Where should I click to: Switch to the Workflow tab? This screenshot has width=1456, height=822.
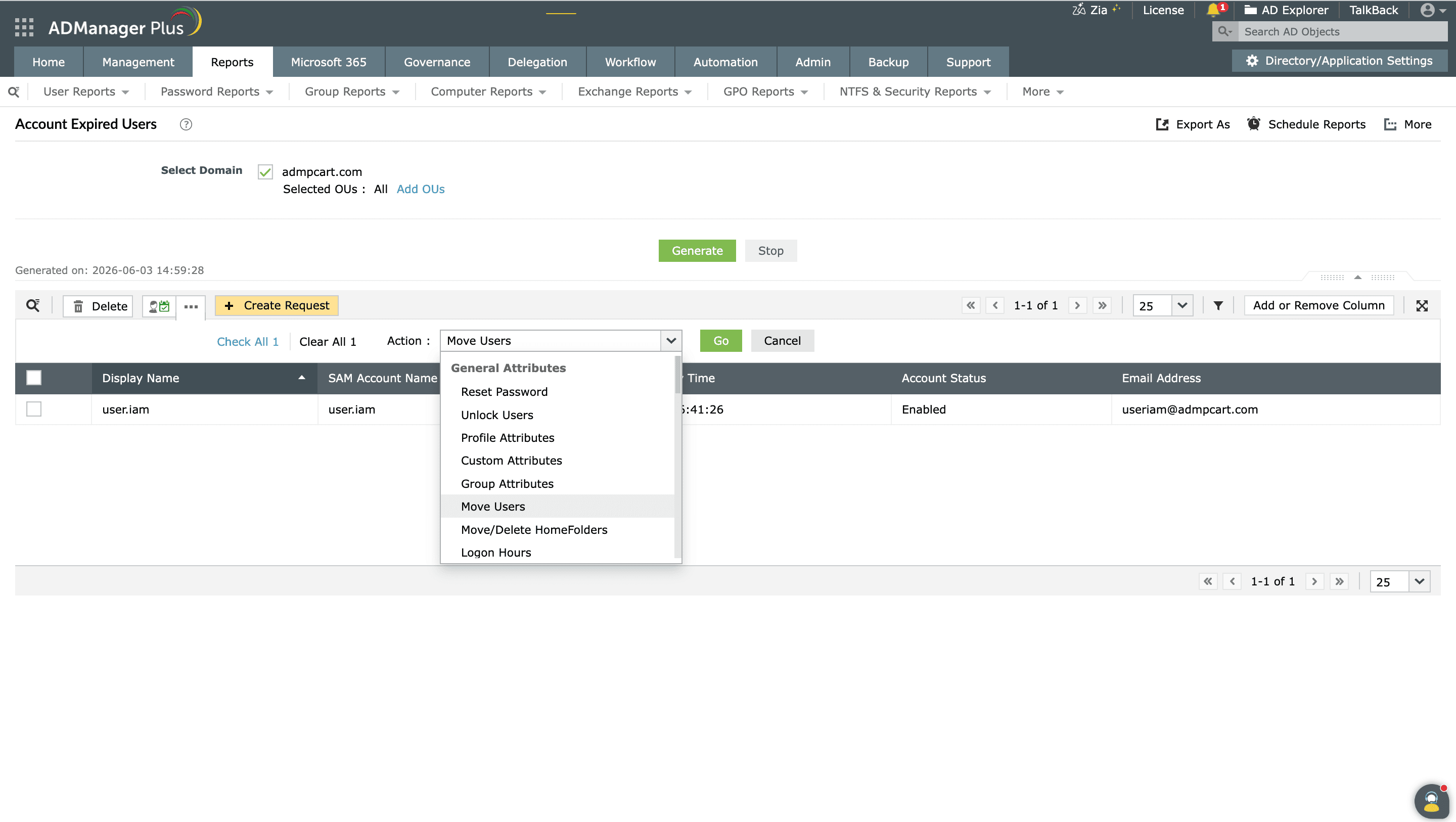click(630, 62)
